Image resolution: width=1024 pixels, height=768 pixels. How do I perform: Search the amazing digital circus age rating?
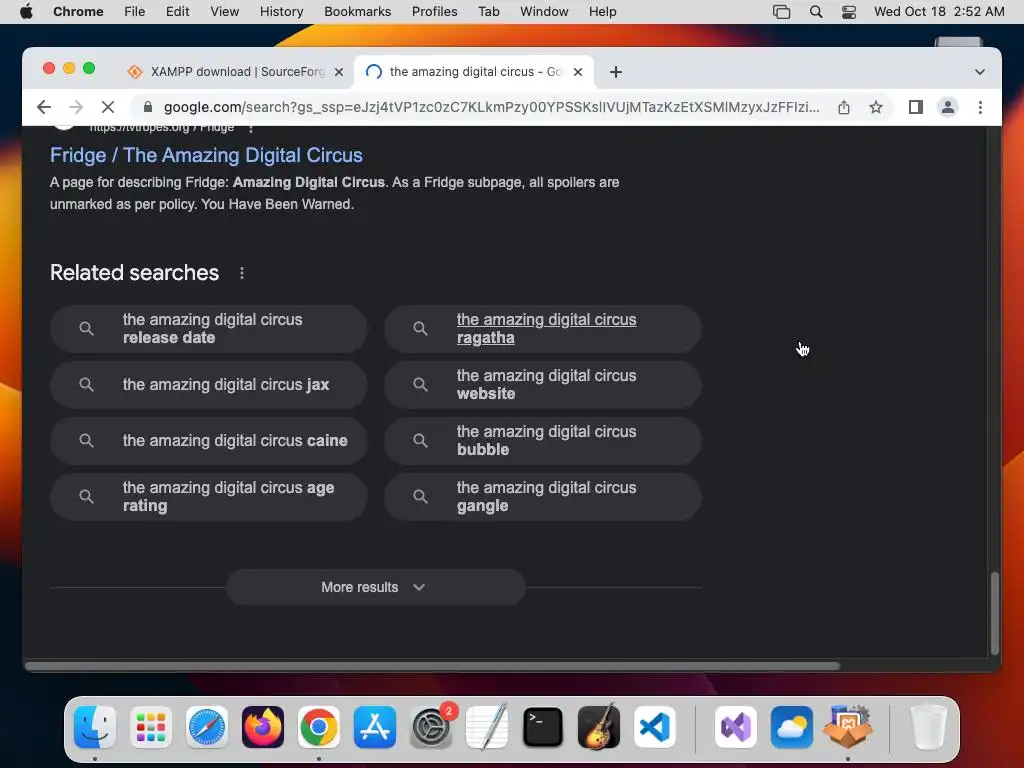(x=209, y=497)
